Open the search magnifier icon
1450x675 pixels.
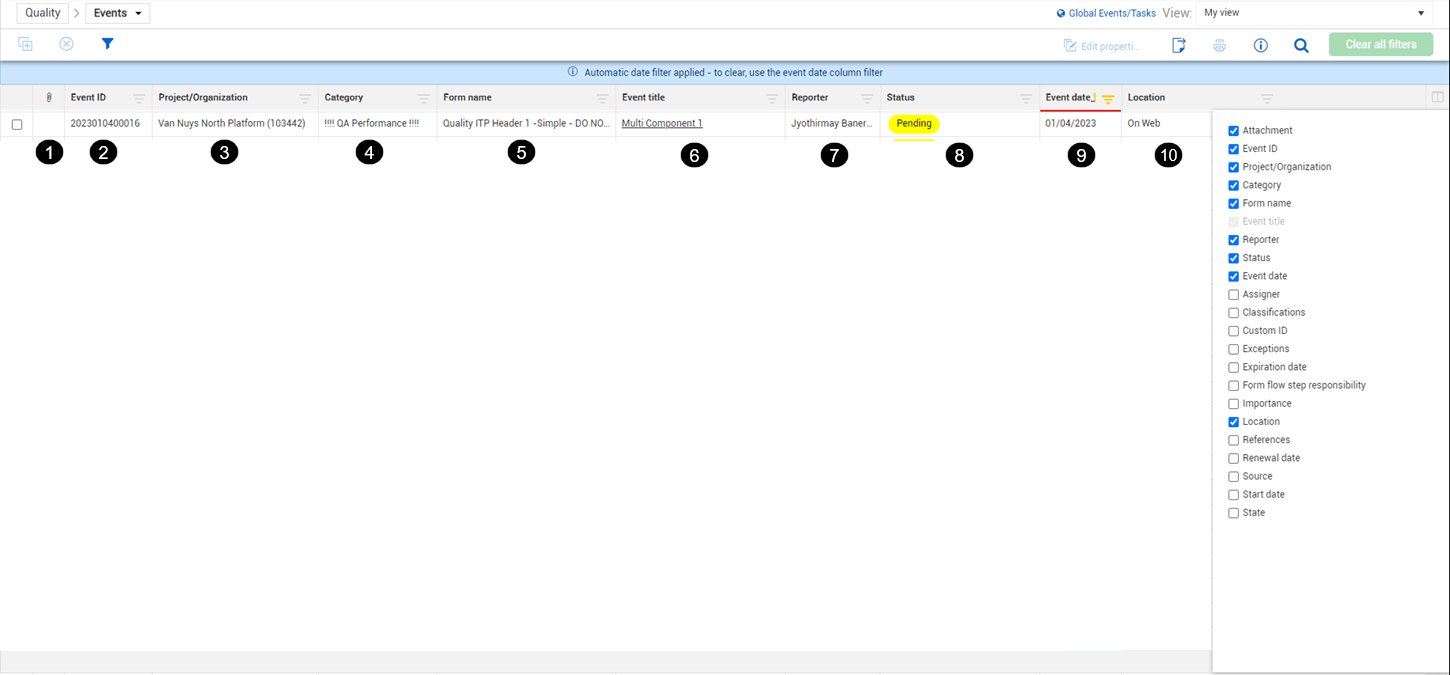tap(1301, 45)
